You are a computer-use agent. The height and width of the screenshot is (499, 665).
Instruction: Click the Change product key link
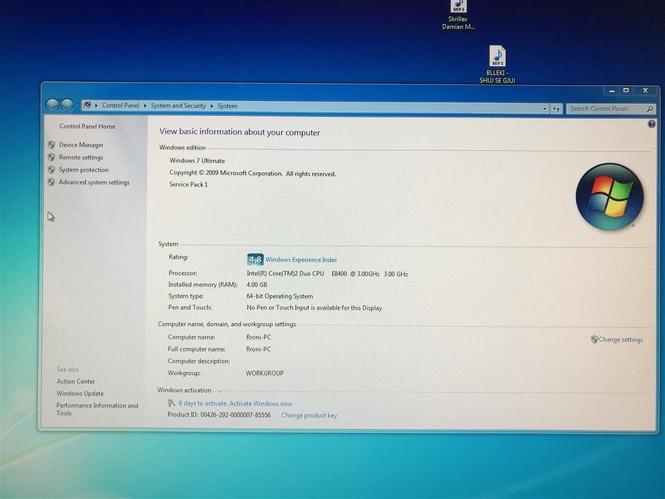[309, 415]
